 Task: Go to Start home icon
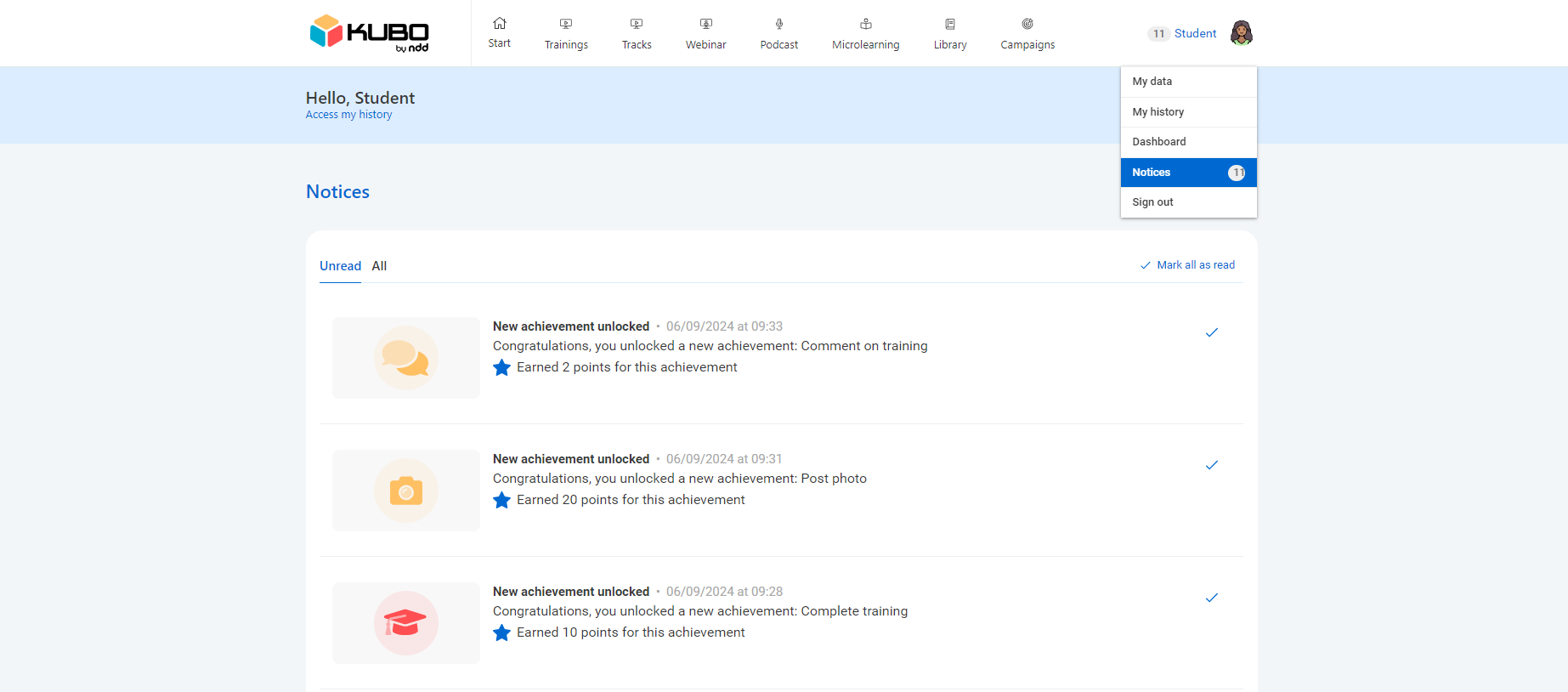[x=500, y=24]
